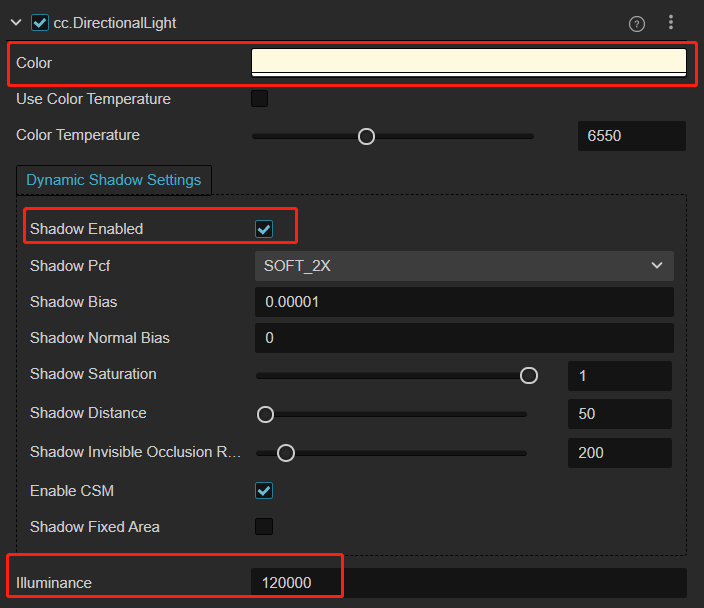Click the Shadow Bias label
The width and height of the screenshot is (704, 608).
74,302
